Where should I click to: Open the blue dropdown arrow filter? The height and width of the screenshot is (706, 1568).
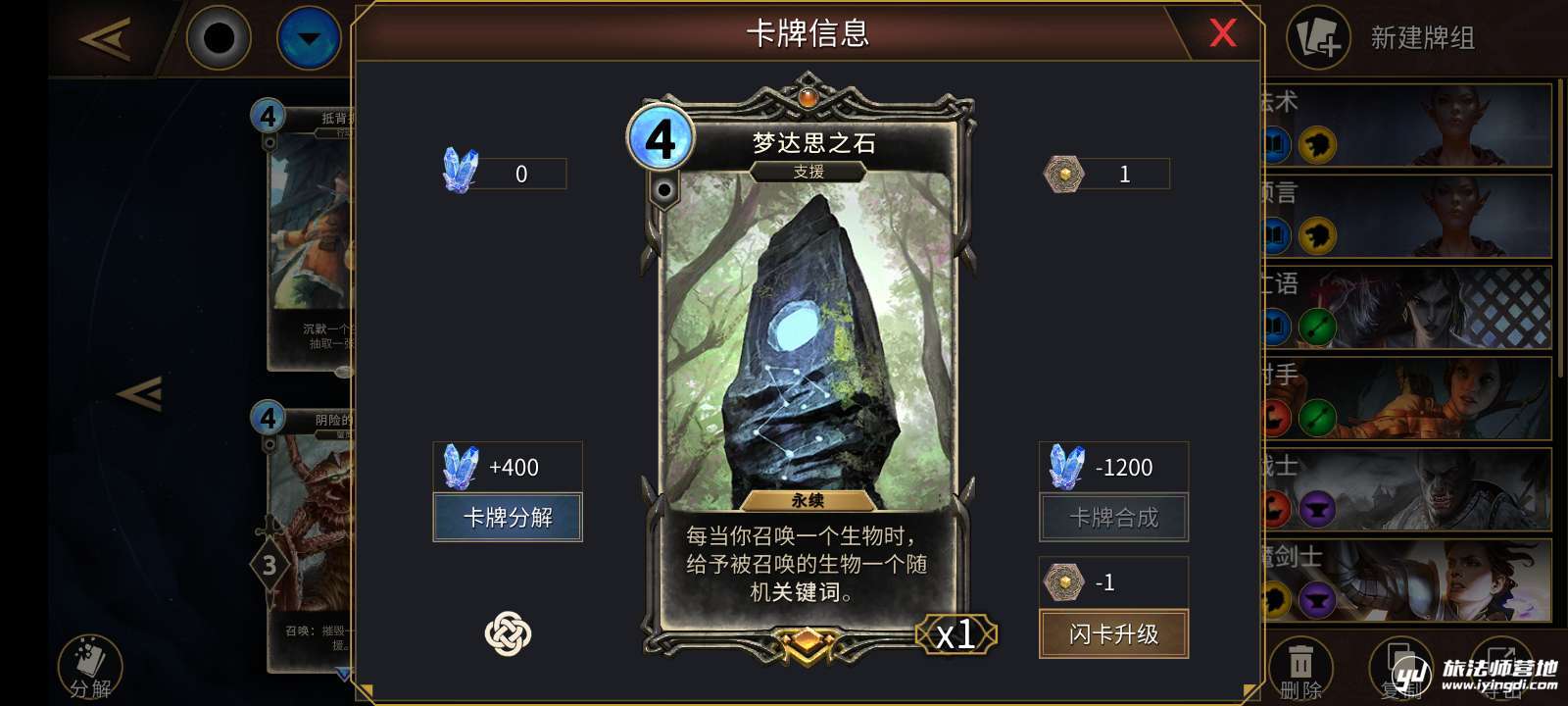pyautogui.click(x=308, y=39)
